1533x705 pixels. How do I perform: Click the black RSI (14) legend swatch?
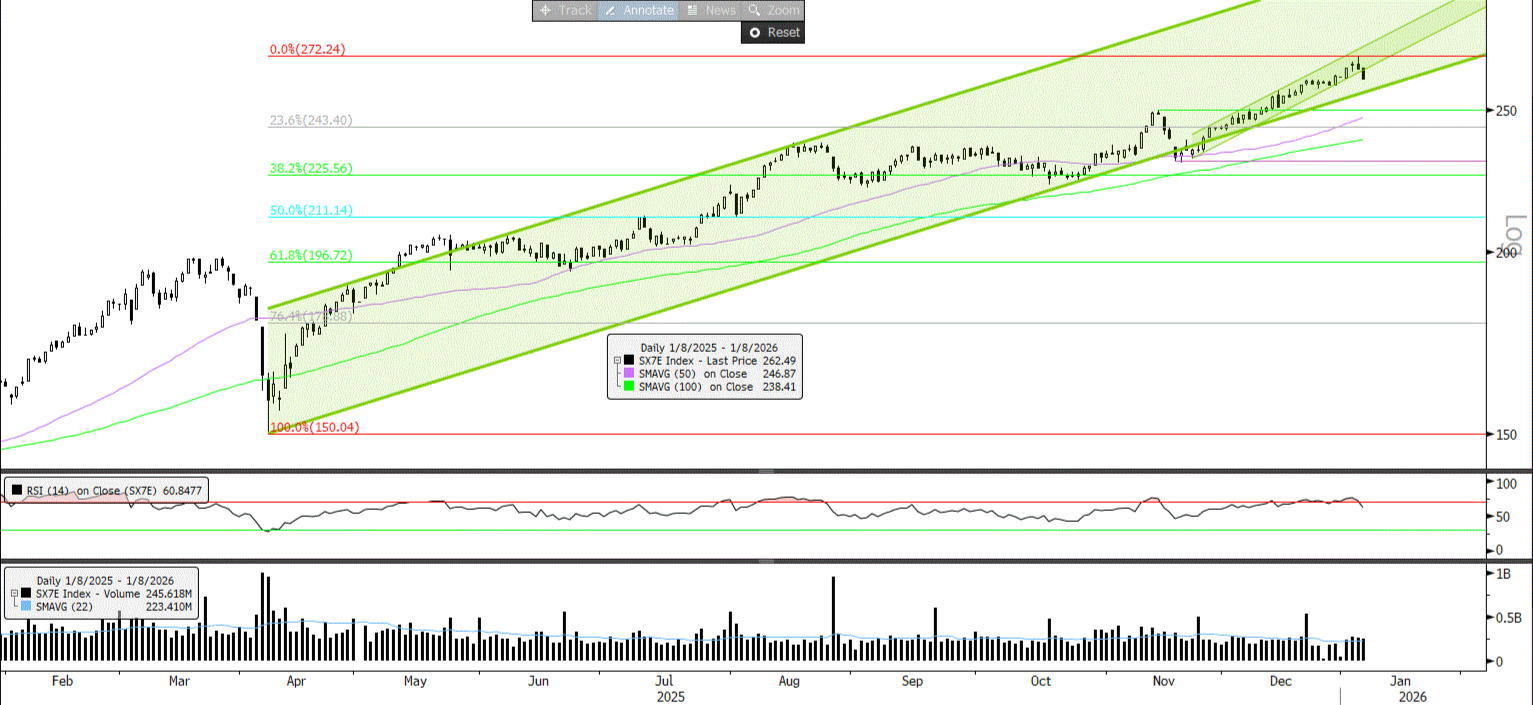point(17,491)
